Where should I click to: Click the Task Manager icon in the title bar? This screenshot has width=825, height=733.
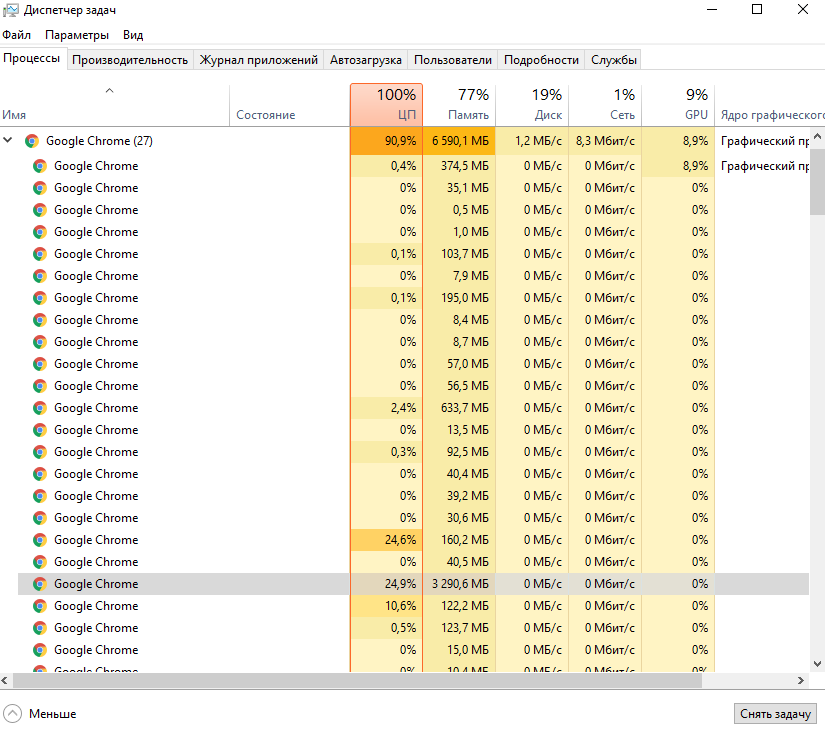click(x=11, y=11)
